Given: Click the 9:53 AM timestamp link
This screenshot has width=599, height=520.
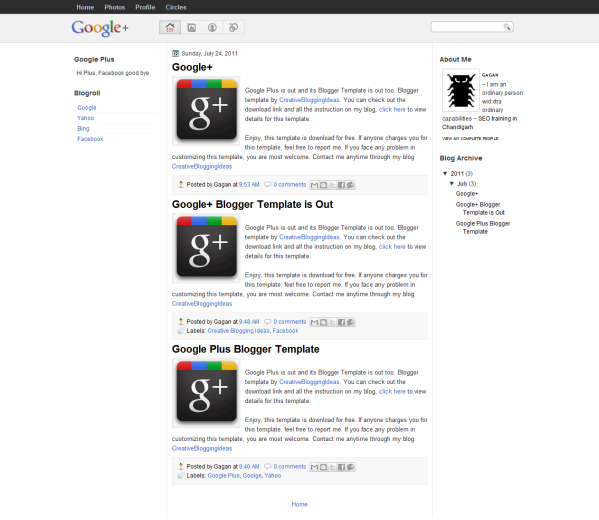Looking at the screenshot, I should (x=249, y=185).
